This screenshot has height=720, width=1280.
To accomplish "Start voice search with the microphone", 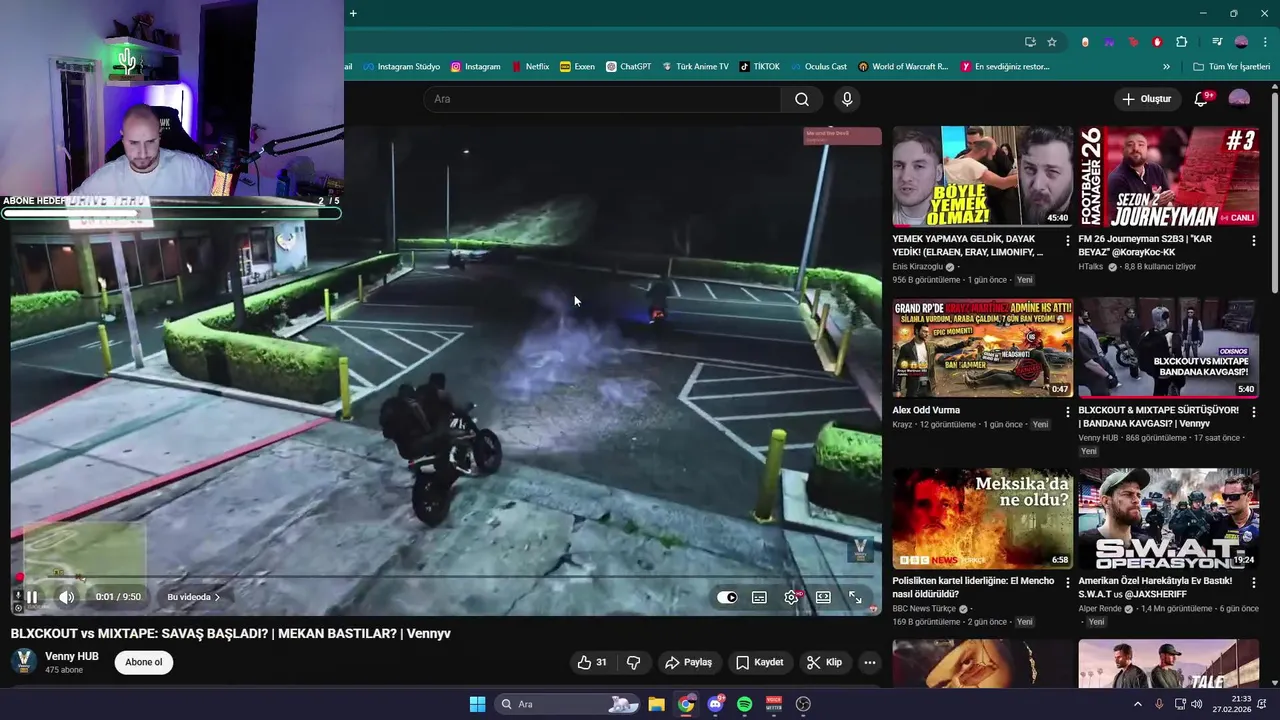I will tap(847, 99).
